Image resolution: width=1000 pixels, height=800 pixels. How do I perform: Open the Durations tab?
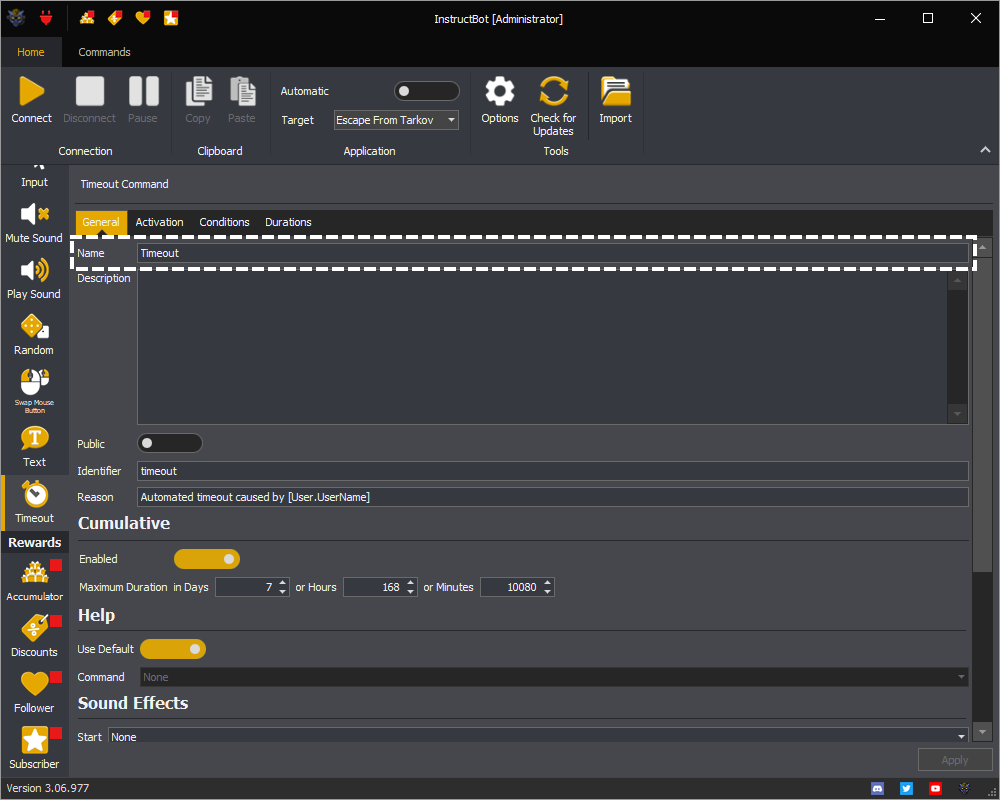pyautogui.click(x=288, y=223)
